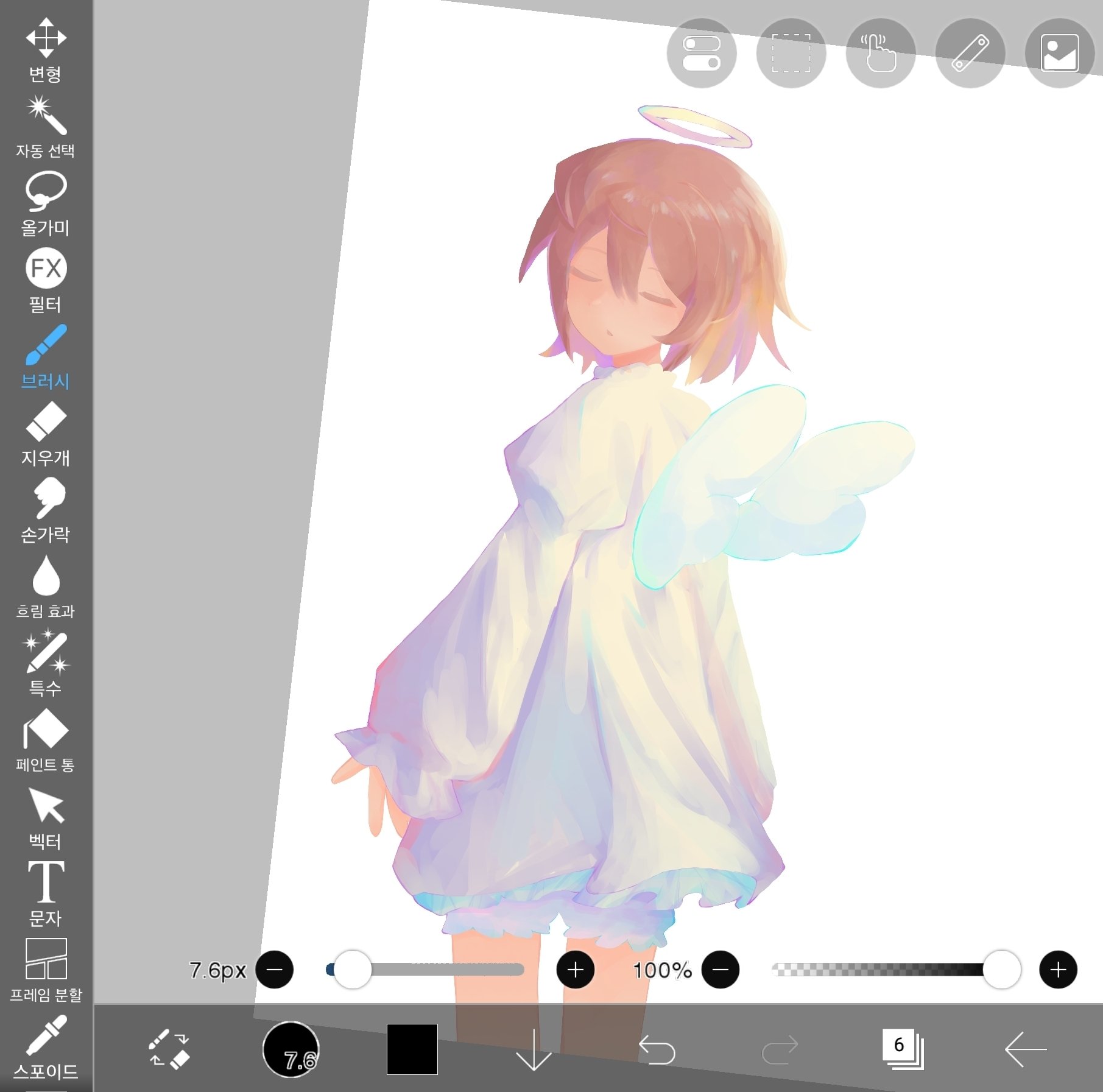Switch between brush and eraser

169,1049
